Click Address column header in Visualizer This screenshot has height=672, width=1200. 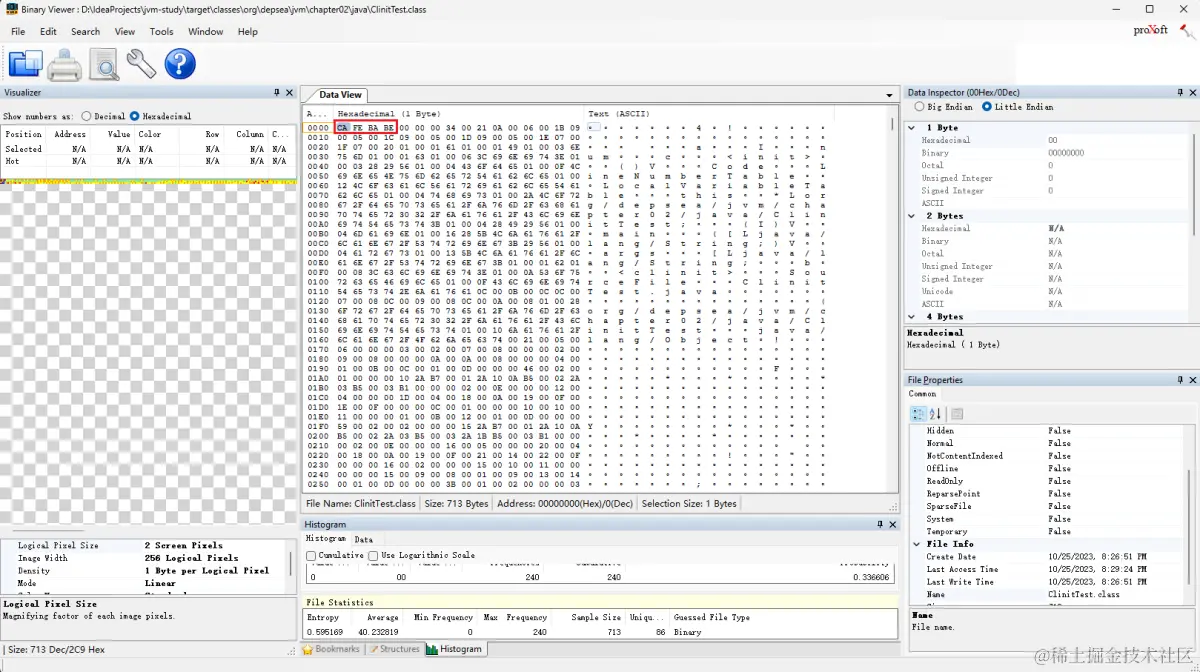pyautogui.click(x=70, y=134)
